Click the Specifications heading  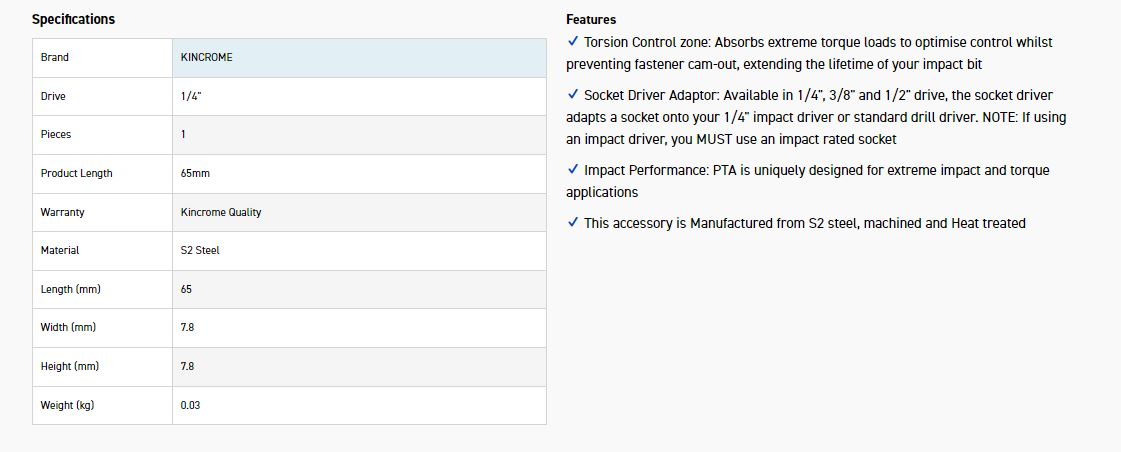pos(73,19)
